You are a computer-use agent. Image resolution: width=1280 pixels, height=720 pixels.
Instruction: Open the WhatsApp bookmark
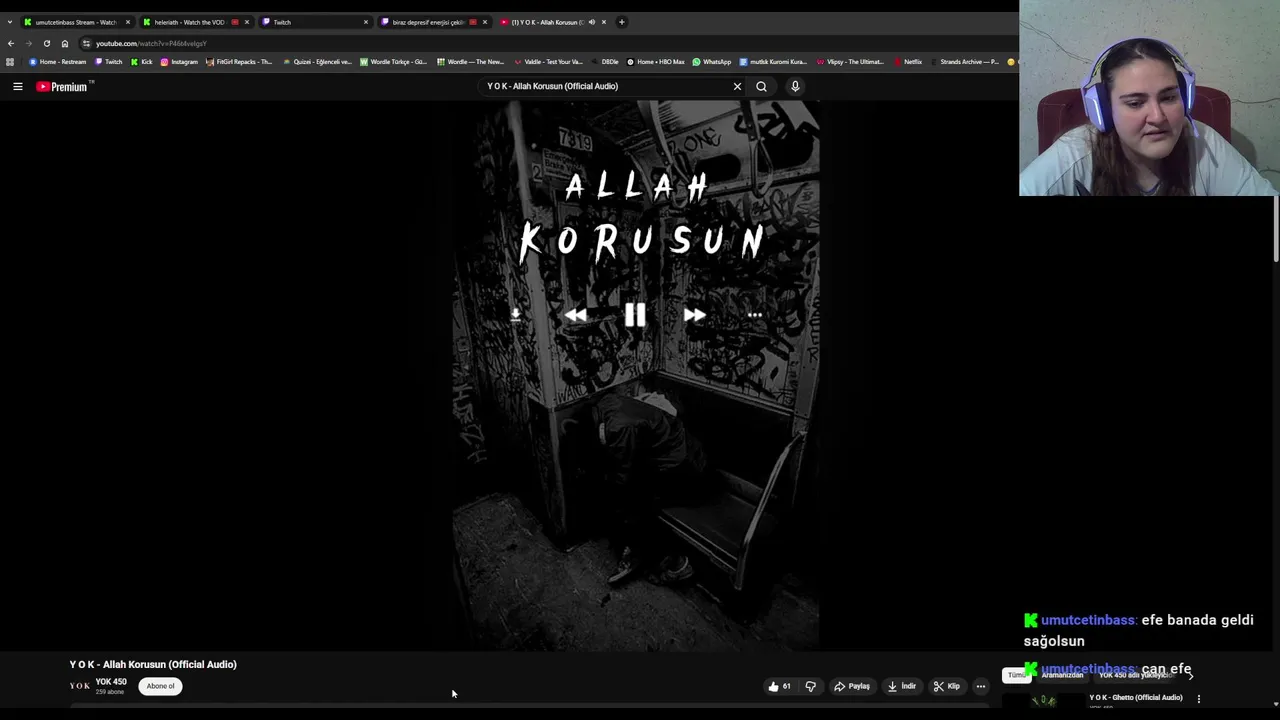(712, 62)
